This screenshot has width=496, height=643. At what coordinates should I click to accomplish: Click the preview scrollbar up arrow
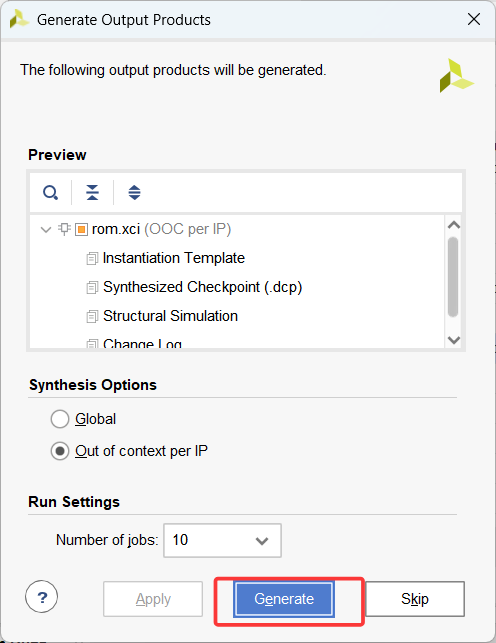tap(454, 225)
